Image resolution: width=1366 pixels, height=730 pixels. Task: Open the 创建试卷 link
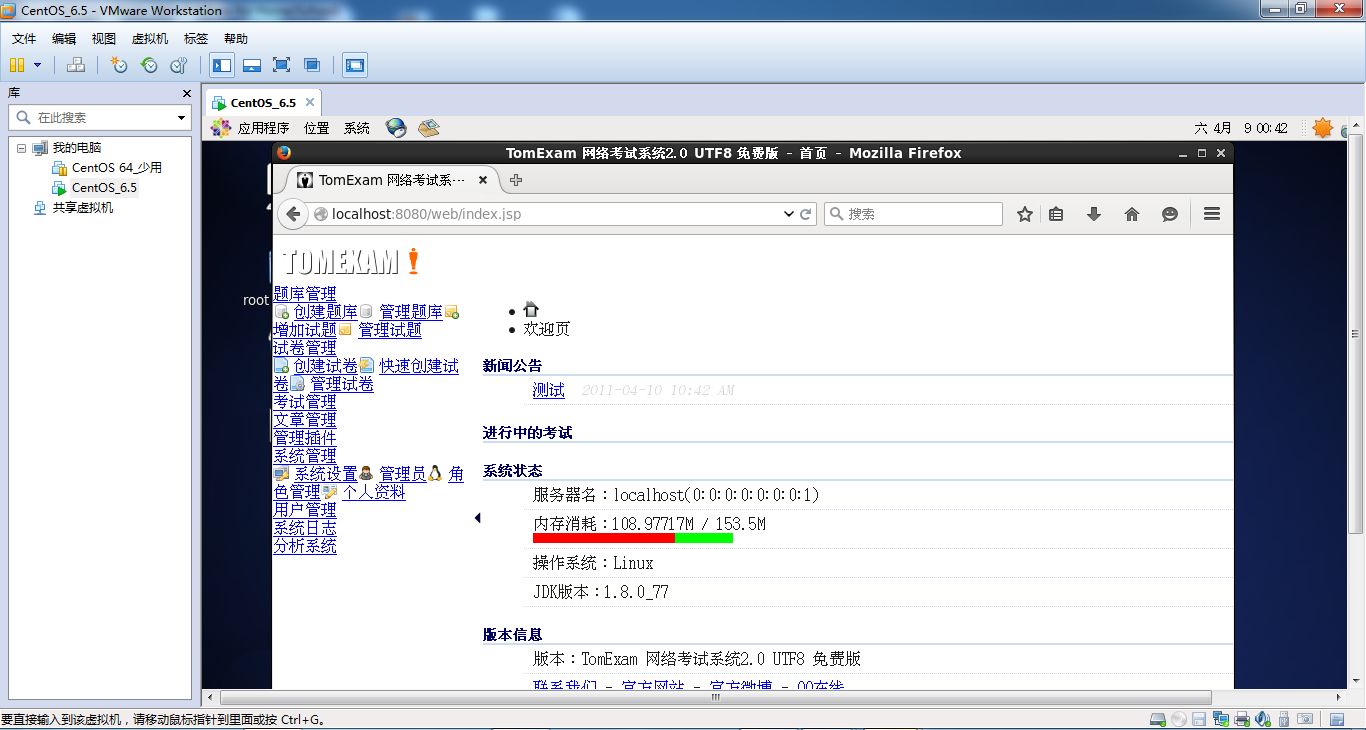(325, 366)
